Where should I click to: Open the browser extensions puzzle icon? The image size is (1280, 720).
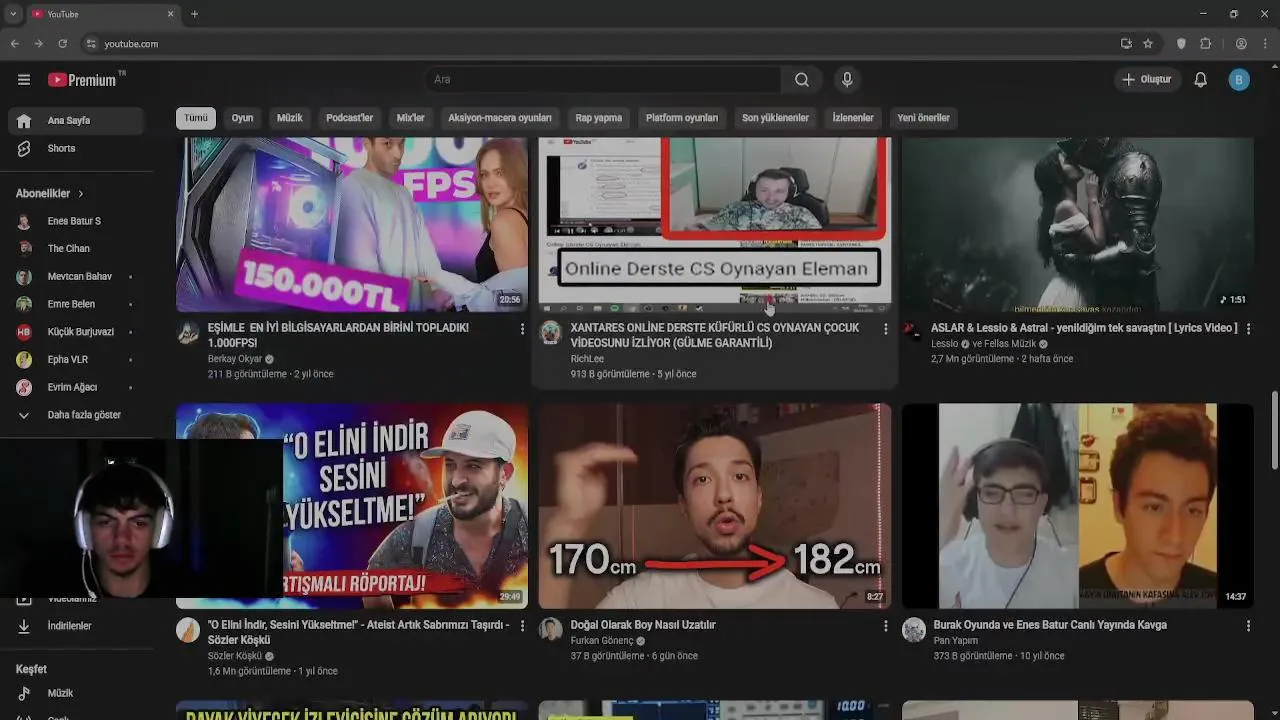click(1206, 44)
